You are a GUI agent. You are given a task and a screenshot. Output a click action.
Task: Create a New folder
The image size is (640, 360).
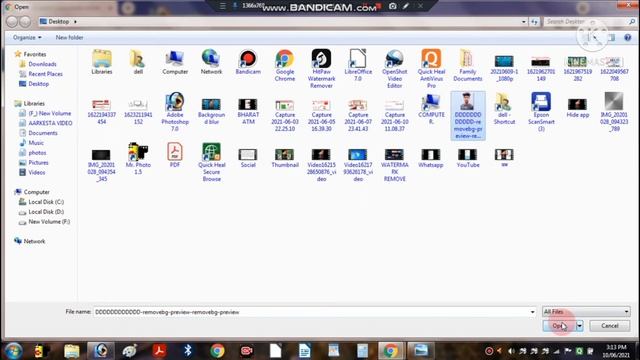coord(69,37)
